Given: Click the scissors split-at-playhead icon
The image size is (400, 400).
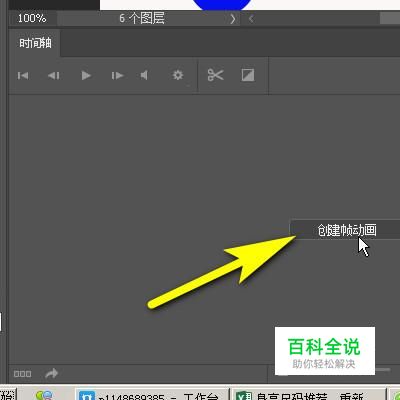Looking at the screenshot, I should (x=215, y=75).
